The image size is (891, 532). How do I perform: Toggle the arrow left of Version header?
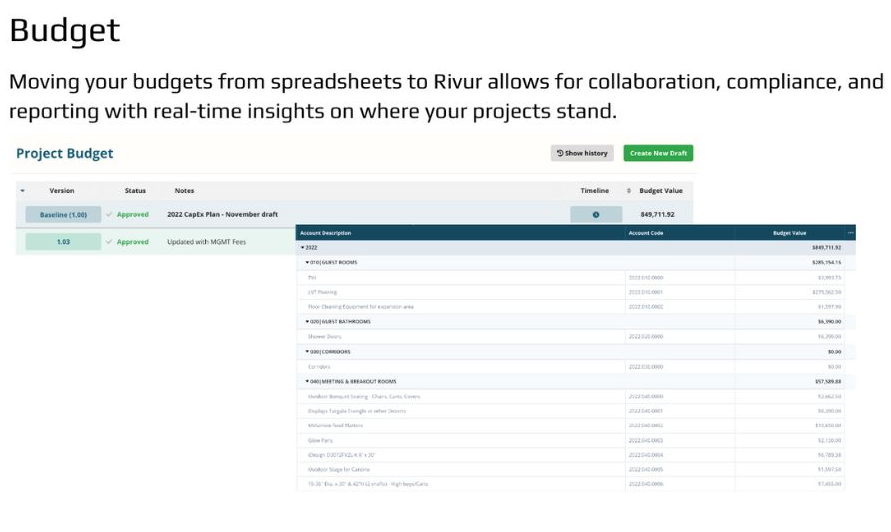(23, 190)
